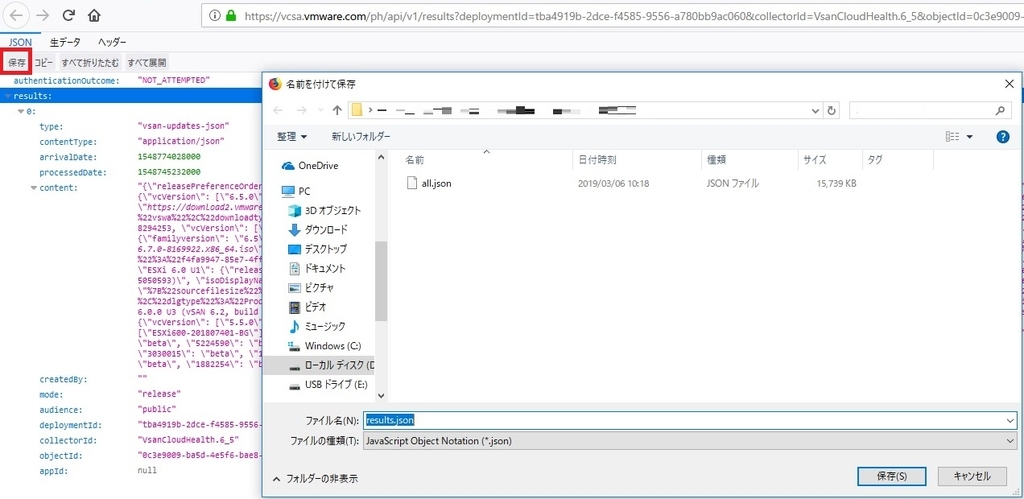Switch to the ヘッダー tab
The image size is (1024, 499).
[112, 42]
